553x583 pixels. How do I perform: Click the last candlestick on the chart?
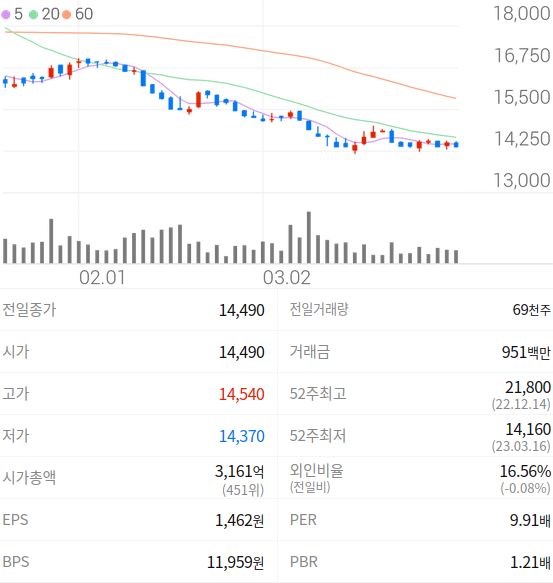coord(456,144)
